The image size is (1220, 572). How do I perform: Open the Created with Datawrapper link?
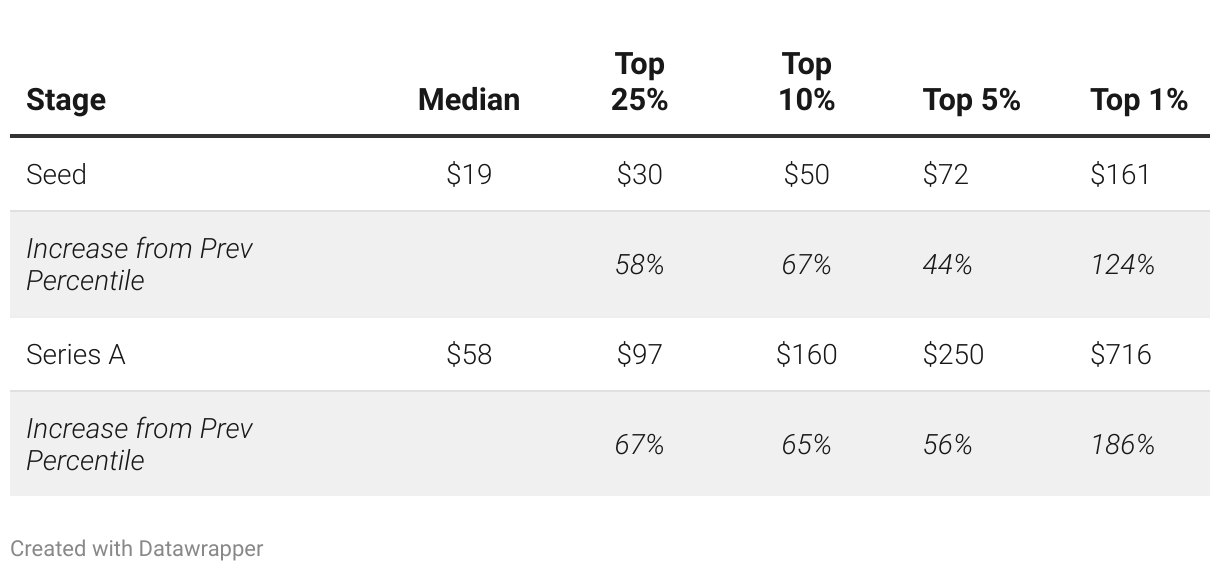(x=137, y=549)
